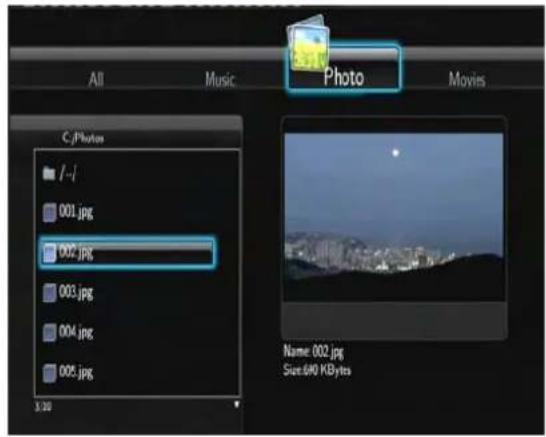Open the Movies tab
This screenshot has height=437, width=546.
click(x=467, y=79)
